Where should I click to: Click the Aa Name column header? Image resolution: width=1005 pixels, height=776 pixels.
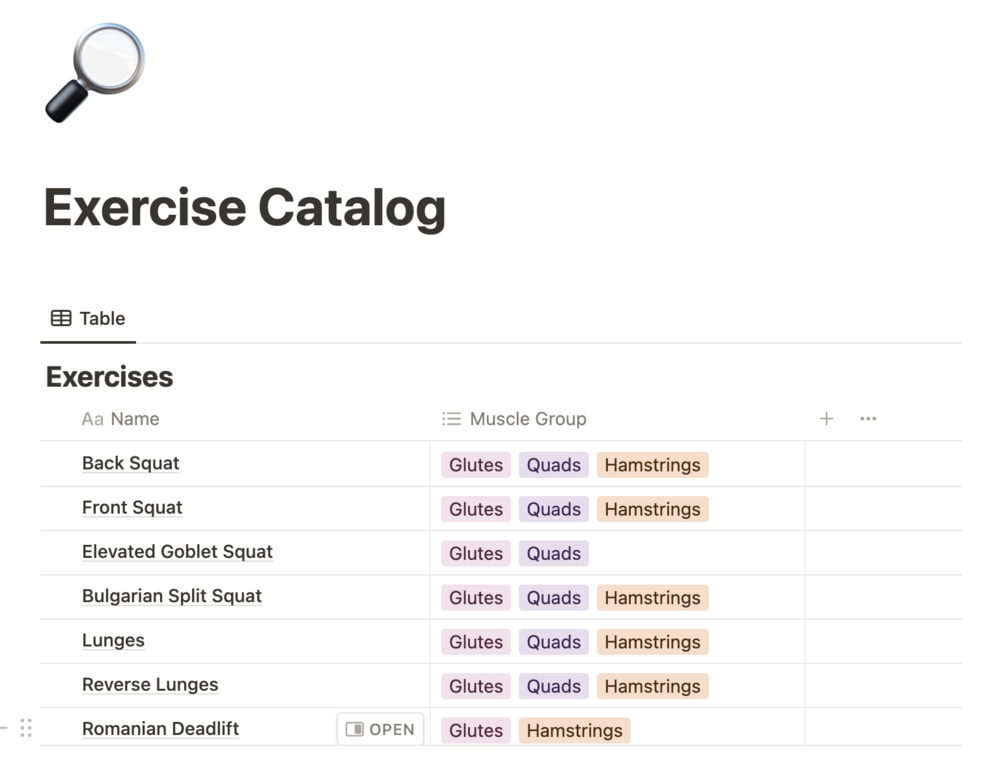tap(121, 419)
